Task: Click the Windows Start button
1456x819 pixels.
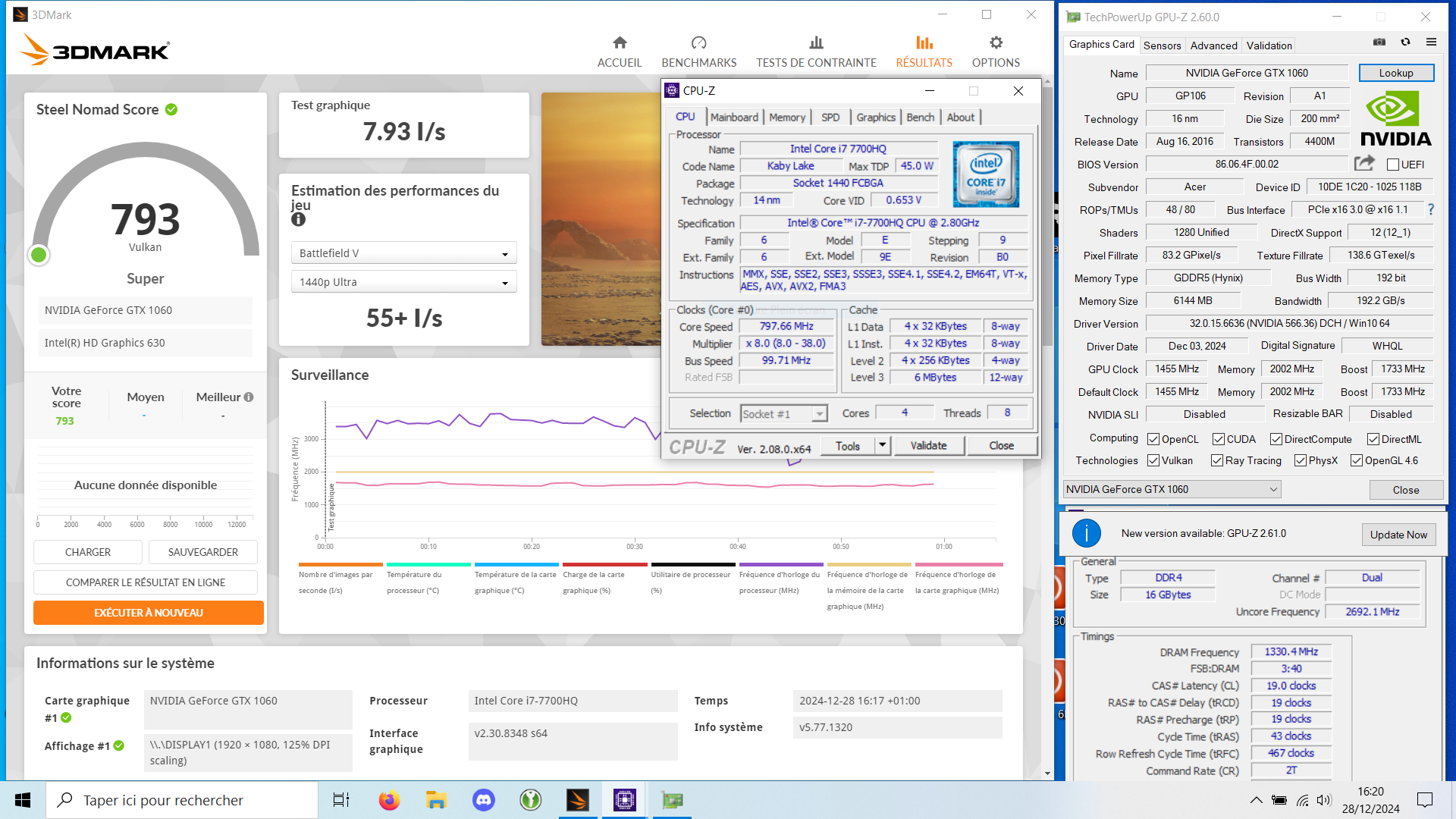Action: (x=23, y=800)
